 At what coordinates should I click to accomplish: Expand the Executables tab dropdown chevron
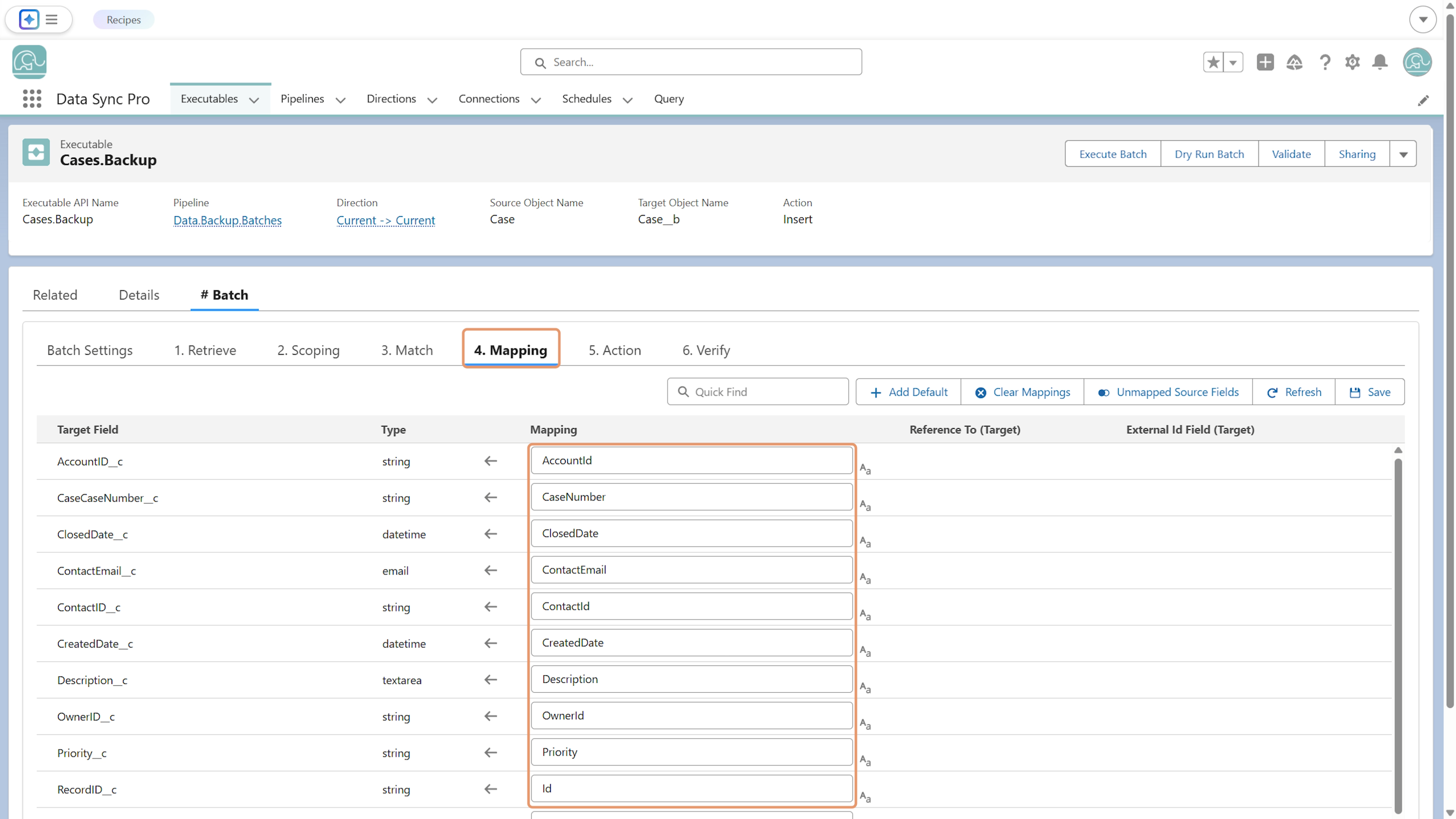tap(254, 100)
